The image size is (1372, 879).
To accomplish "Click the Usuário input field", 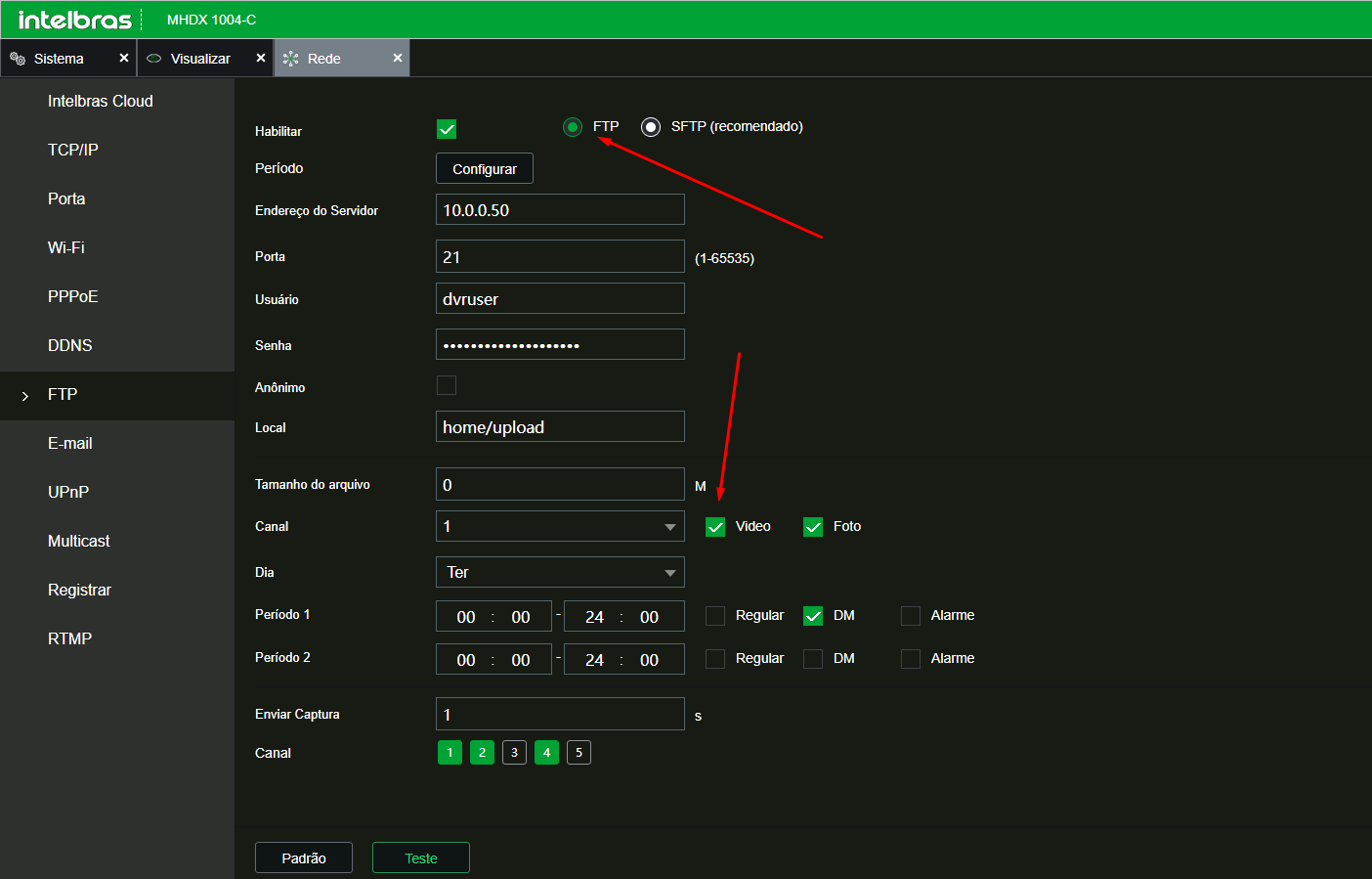I will pyautogui.click(x=560, y=298).
